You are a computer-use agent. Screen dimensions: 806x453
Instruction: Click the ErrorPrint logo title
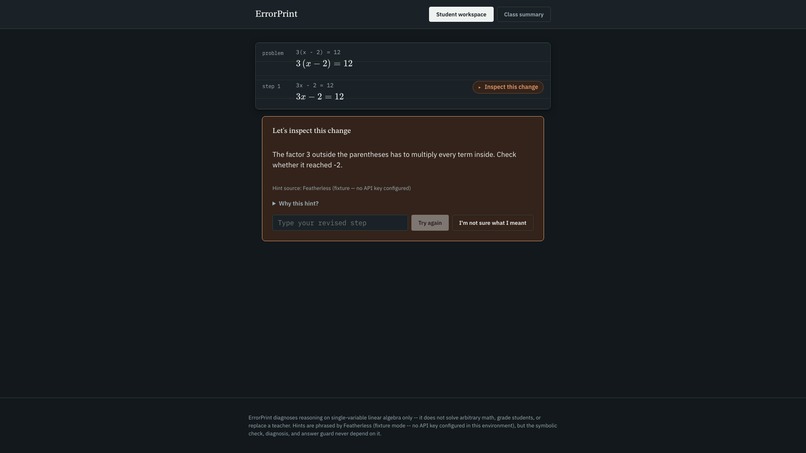pos(276,14)
